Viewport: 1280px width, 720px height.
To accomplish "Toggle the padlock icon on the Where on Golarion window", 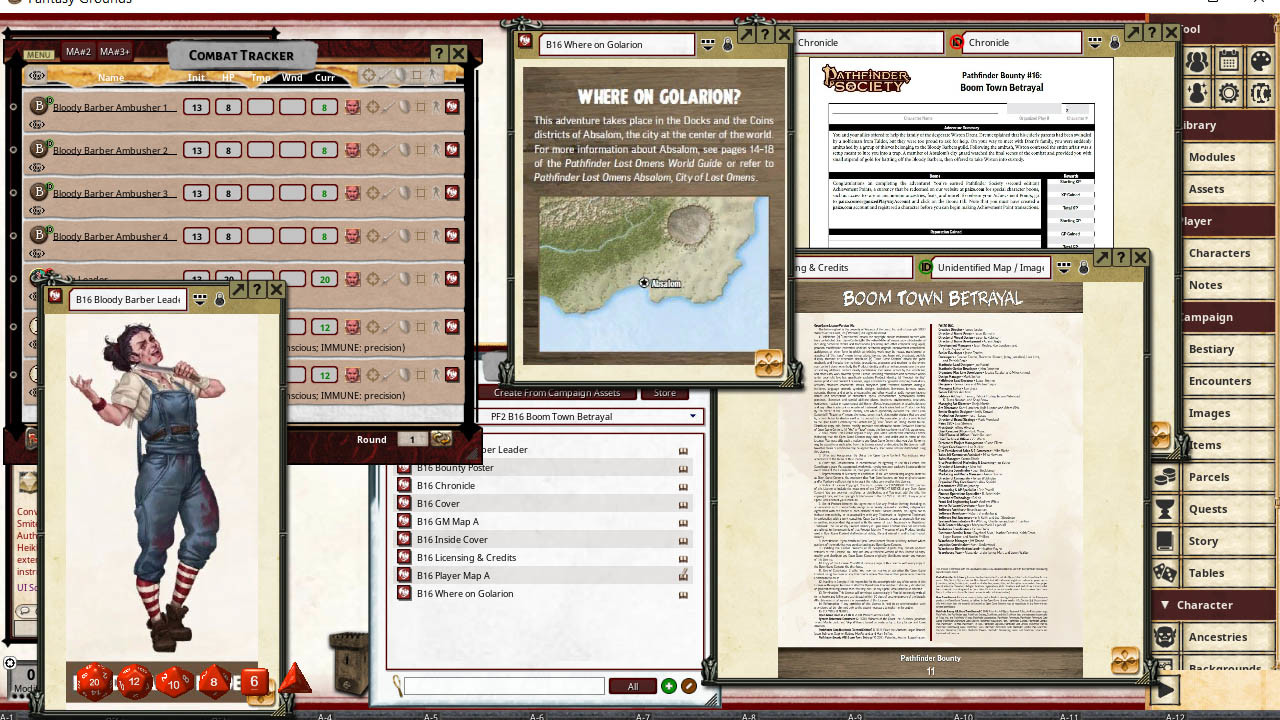I will pyautogui.click(x=728, y=44).
